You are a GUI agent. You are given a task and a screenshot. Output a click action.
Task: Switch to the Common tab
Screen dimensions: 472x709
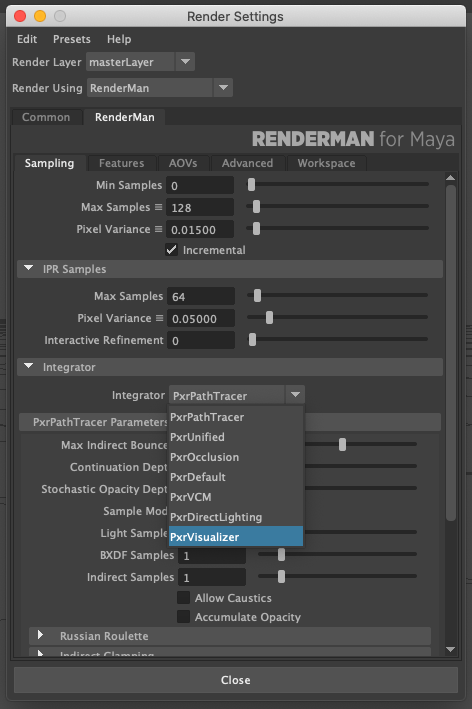point(46,117)
